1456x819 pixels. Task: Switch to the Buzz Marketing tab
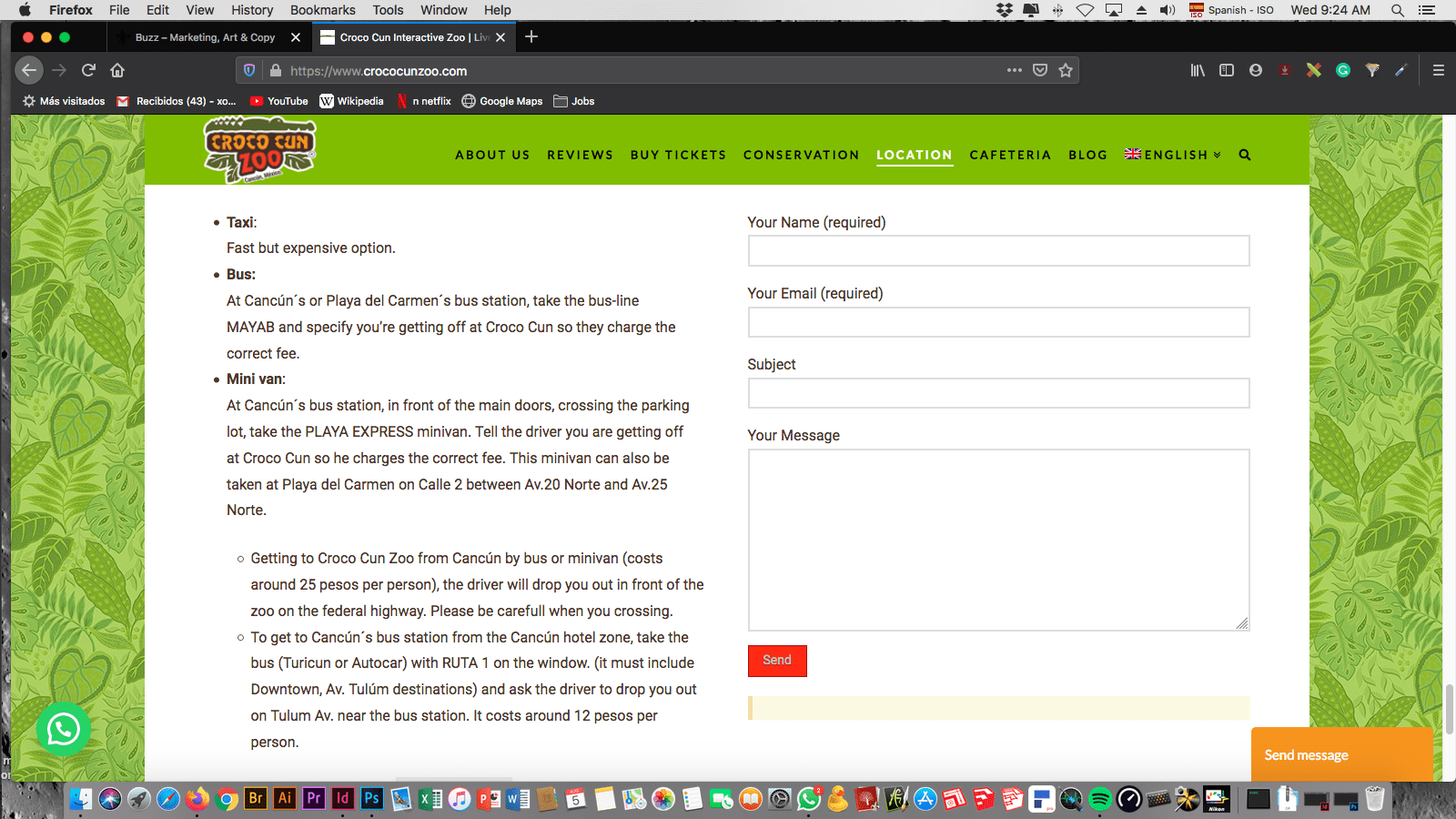point(205,37)
